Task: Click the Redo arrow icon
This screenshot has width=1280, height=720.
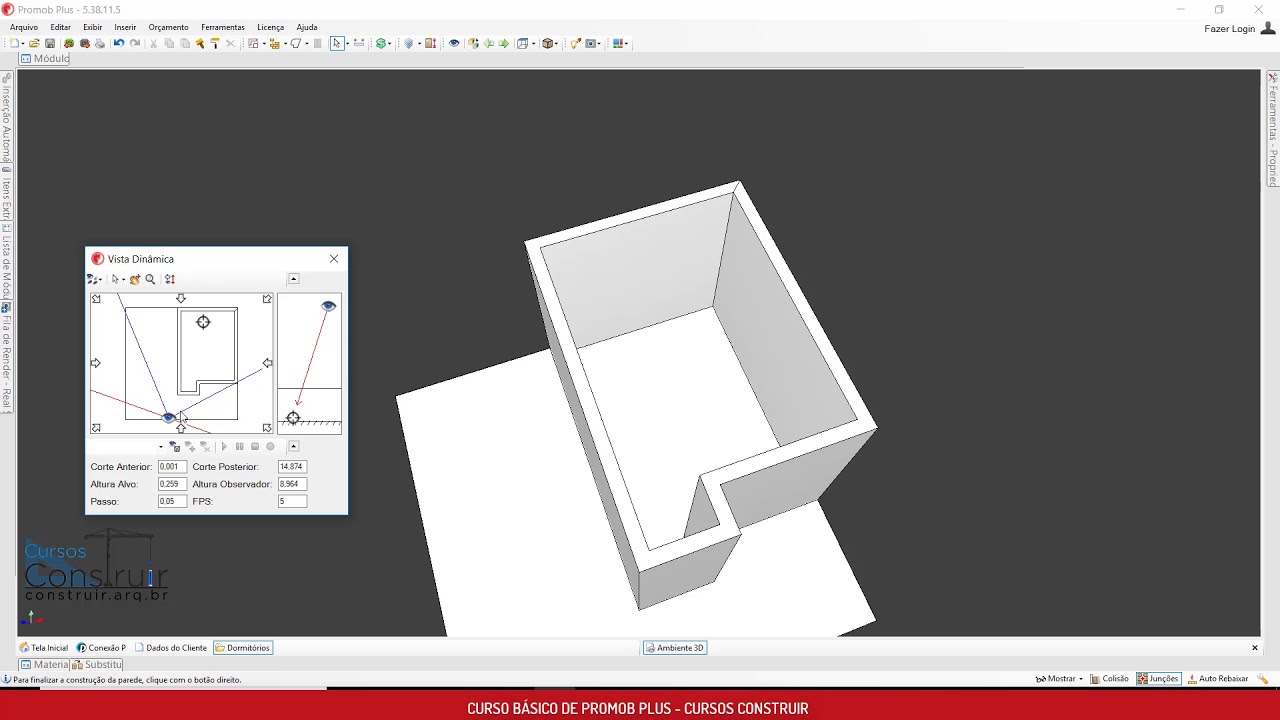Action: pos(135,43)
